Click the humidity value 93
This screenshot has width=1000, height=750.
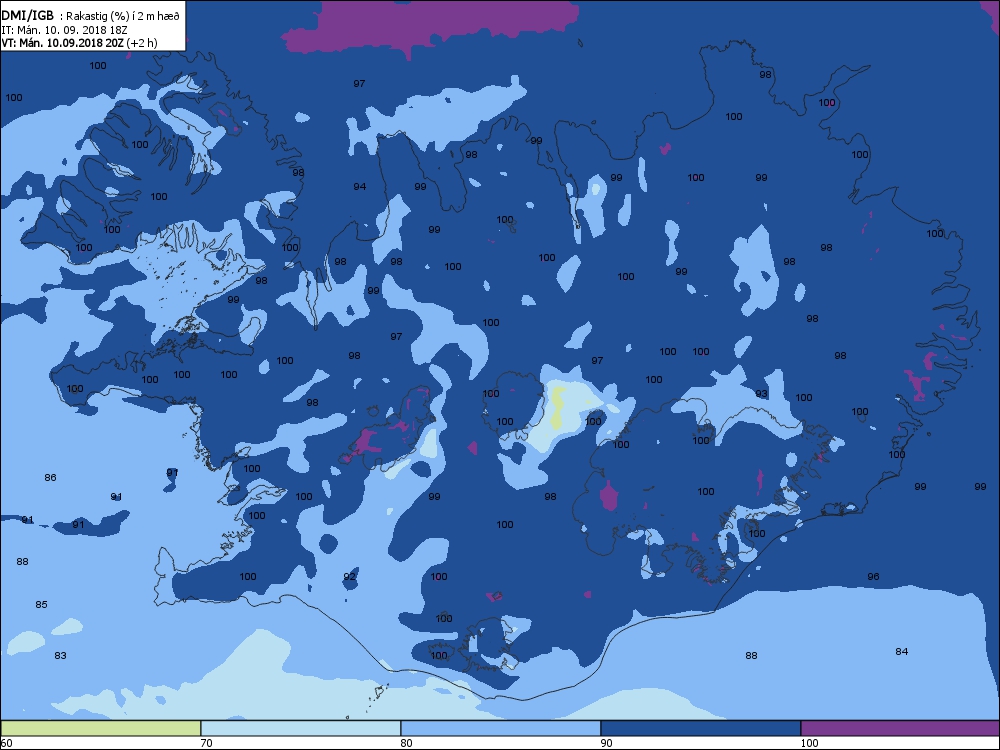click(x=761, y=393)
